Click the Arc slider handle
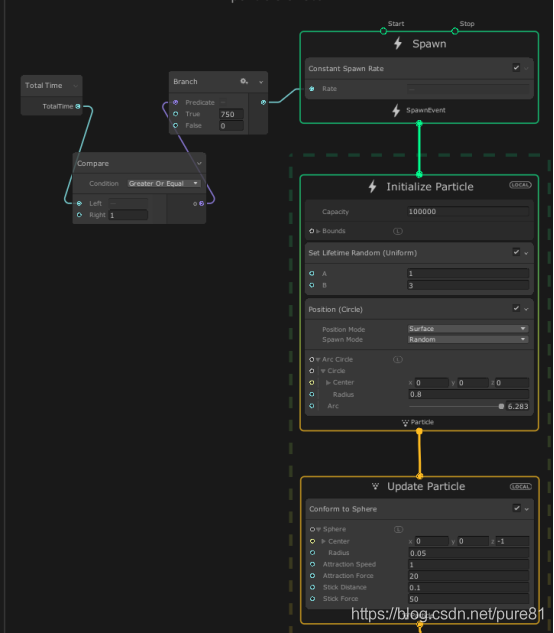This screenshot has height=633, width=554. tap(501, 407)
